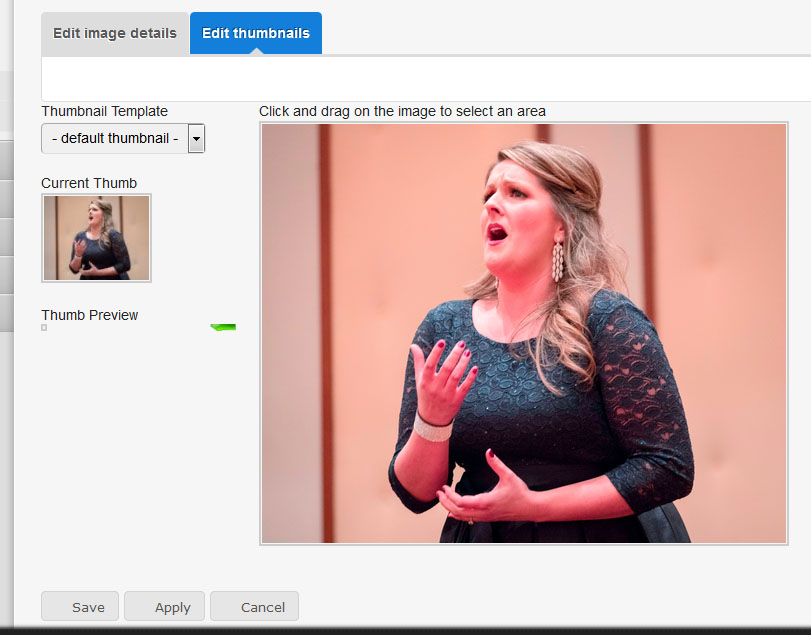
Task: Click the Thumb Preview label text
Action: coord(90,315)
